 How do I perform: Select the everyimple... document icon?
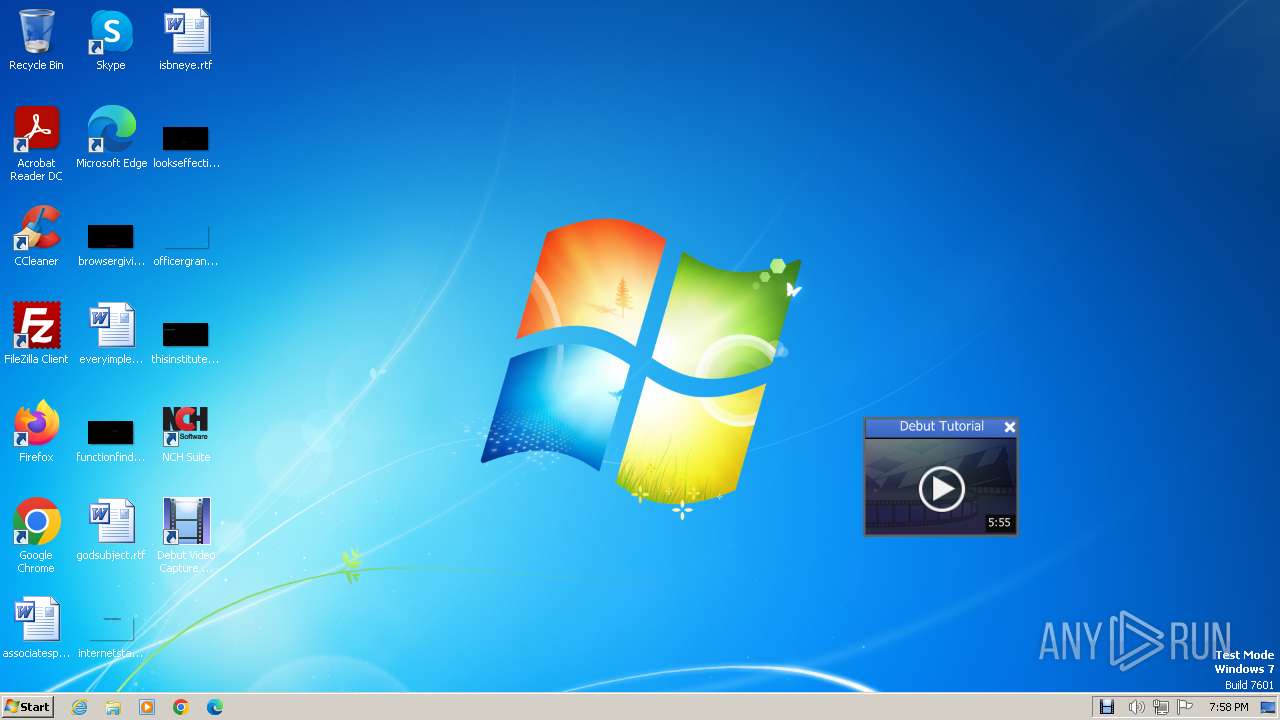[x=111, y=334]
